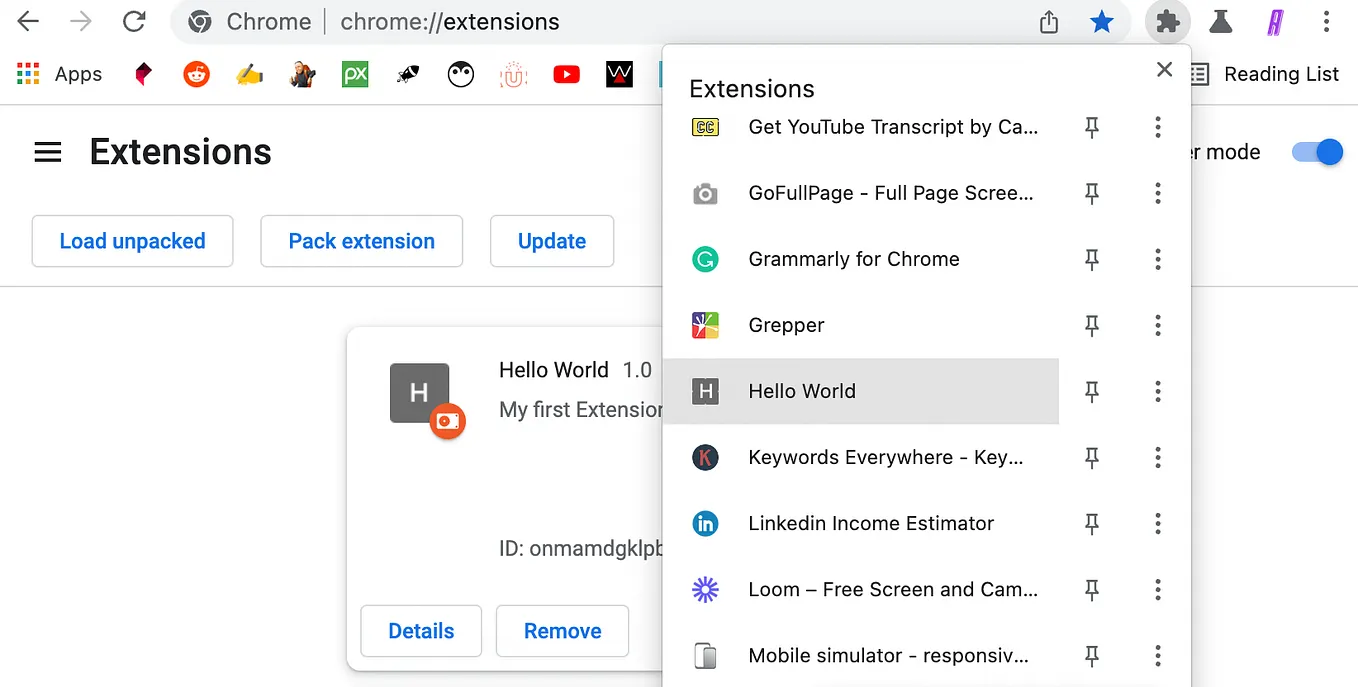Click the share icon in address bar
This screenshot has height=687, width=1358.
1048,21
